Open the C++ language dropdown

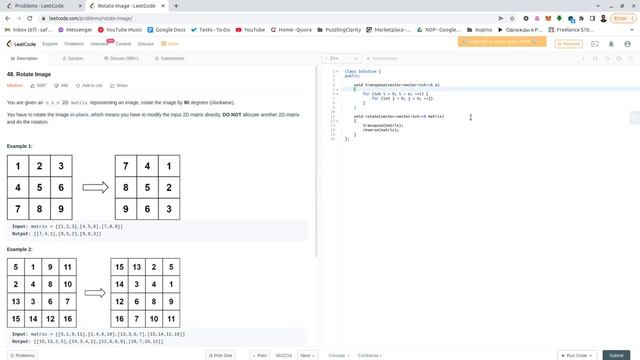(341, 58)
